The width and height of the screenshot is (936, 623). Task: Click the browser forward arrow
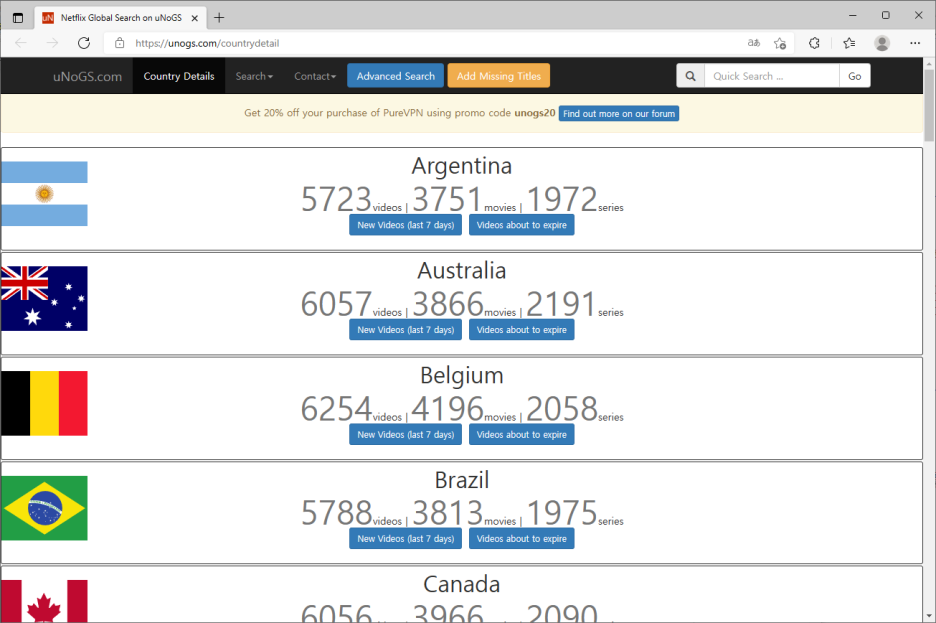point(53,43)
